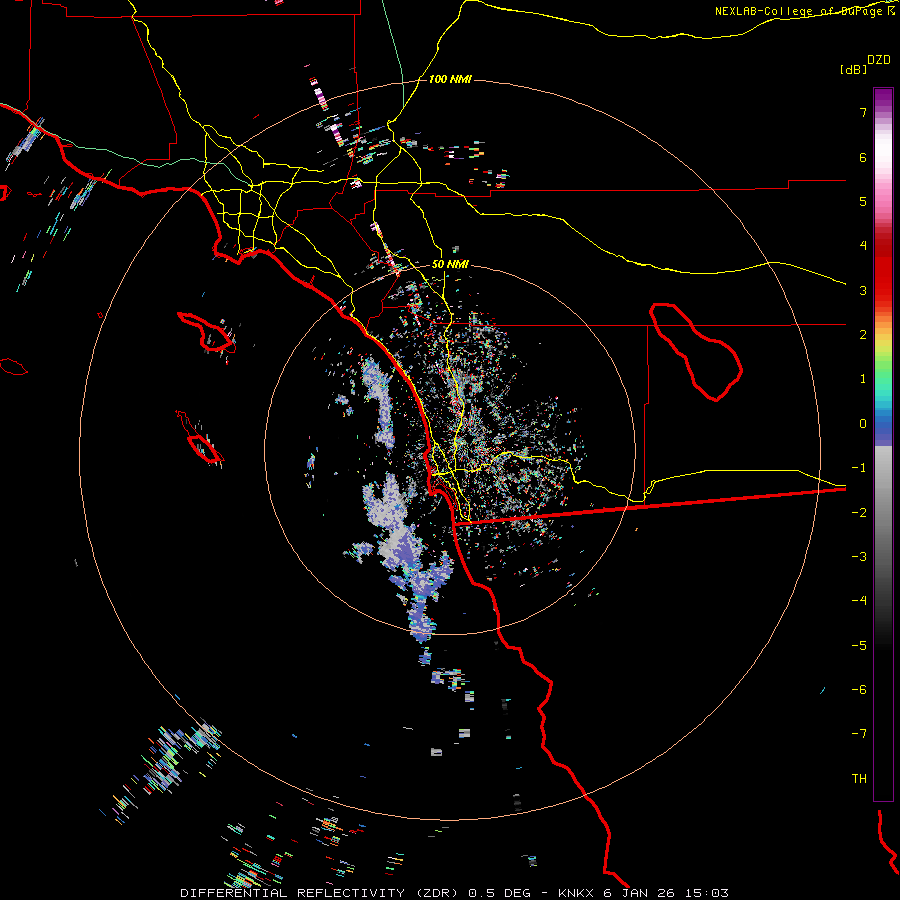Click the "DZD" legend title
The width and height of the screenshot is (900, 900).
(879, 60)
